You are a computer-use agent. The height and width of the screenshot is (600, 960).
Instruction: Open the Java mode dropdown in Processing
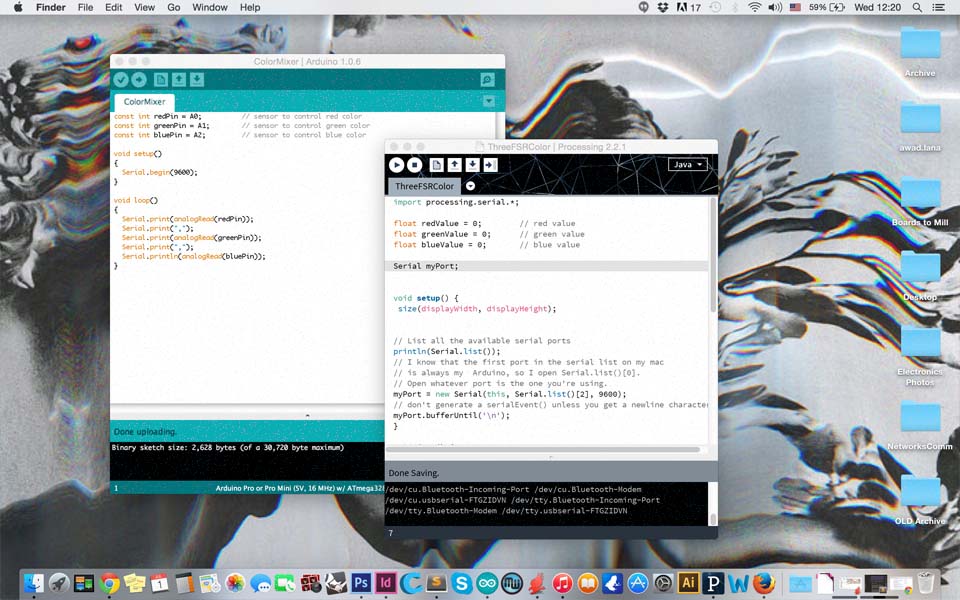coord(688,164)
